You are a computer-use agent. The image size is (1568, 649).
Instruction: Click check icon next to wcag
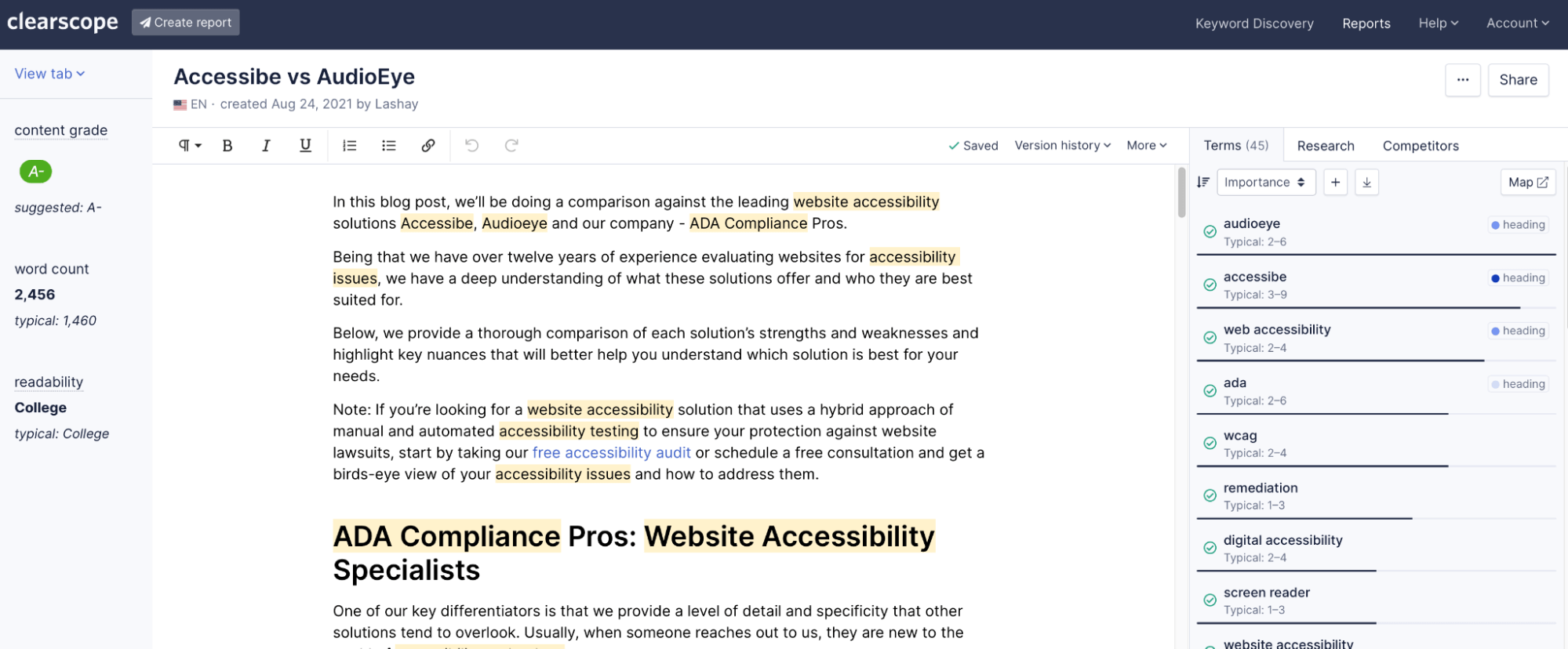click(1210, 444)
